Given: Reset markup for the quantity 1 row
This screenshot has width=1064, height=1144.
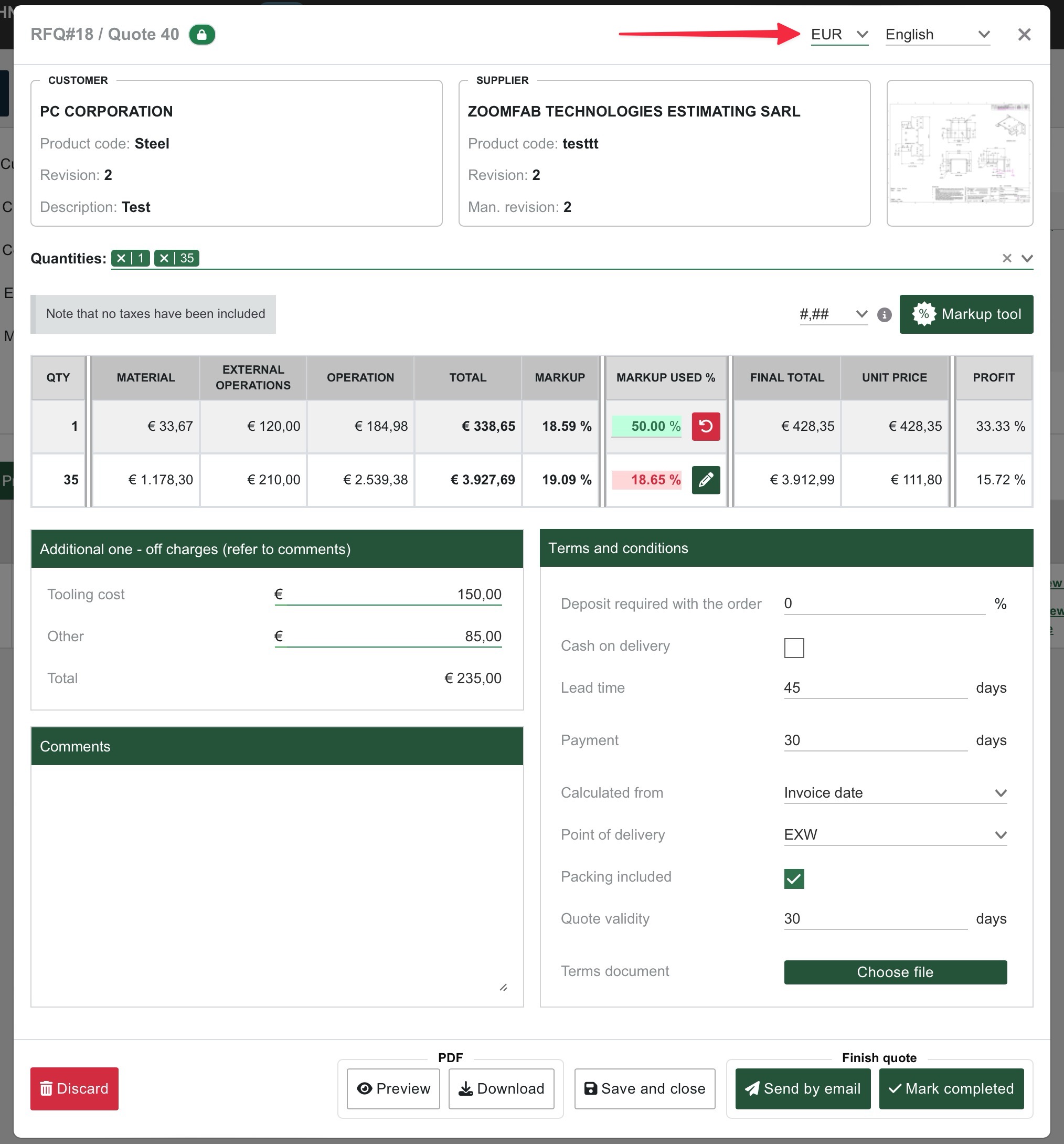Looking at the screenshot, I should tap(706, 427).
